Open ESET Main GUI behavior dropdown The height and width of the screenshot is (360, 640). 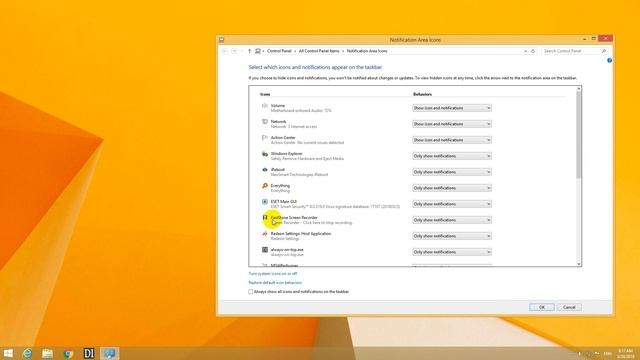tap(451, 204)
